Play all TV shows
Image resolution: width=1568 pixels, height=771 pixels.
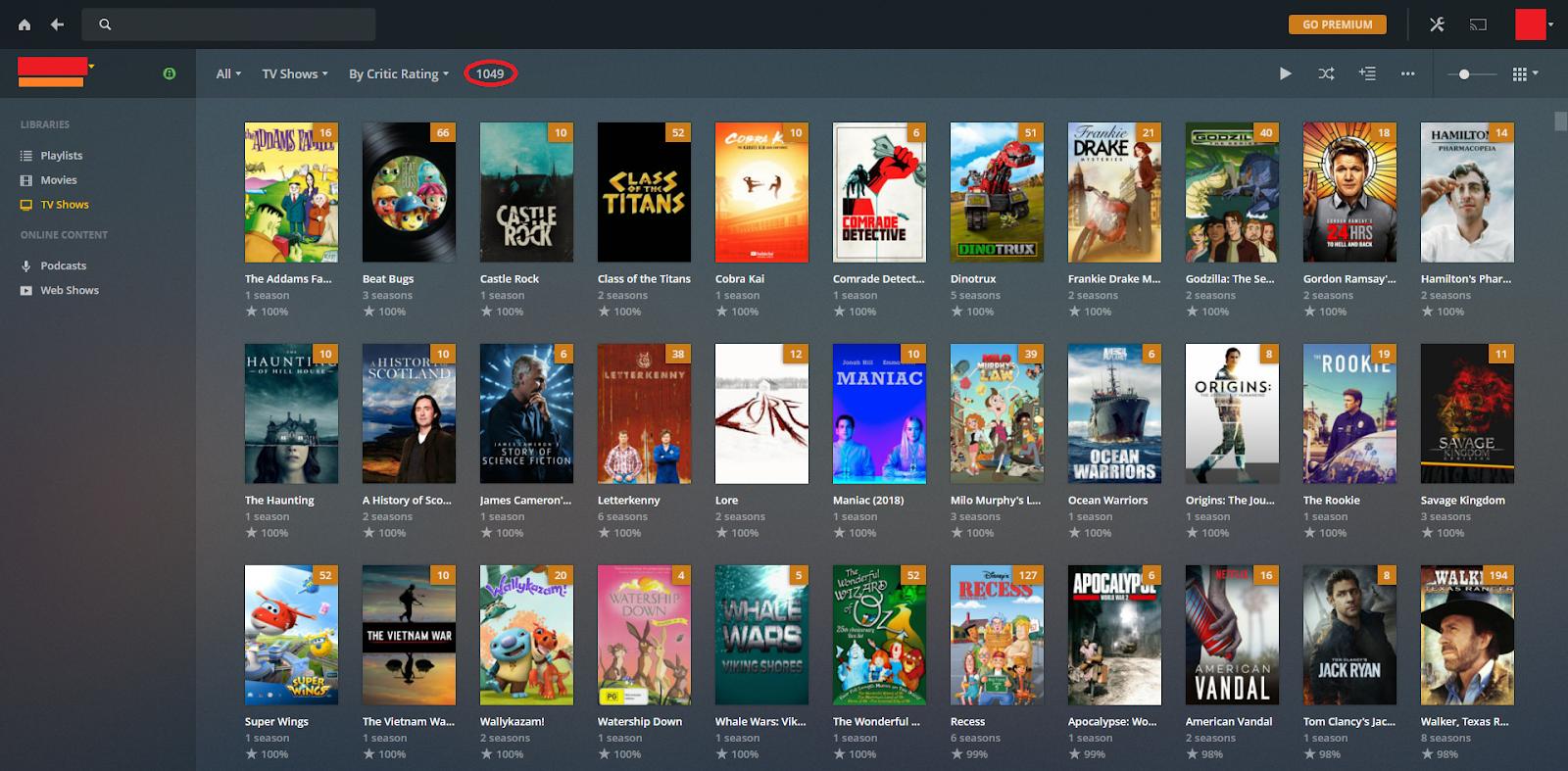1286,73
